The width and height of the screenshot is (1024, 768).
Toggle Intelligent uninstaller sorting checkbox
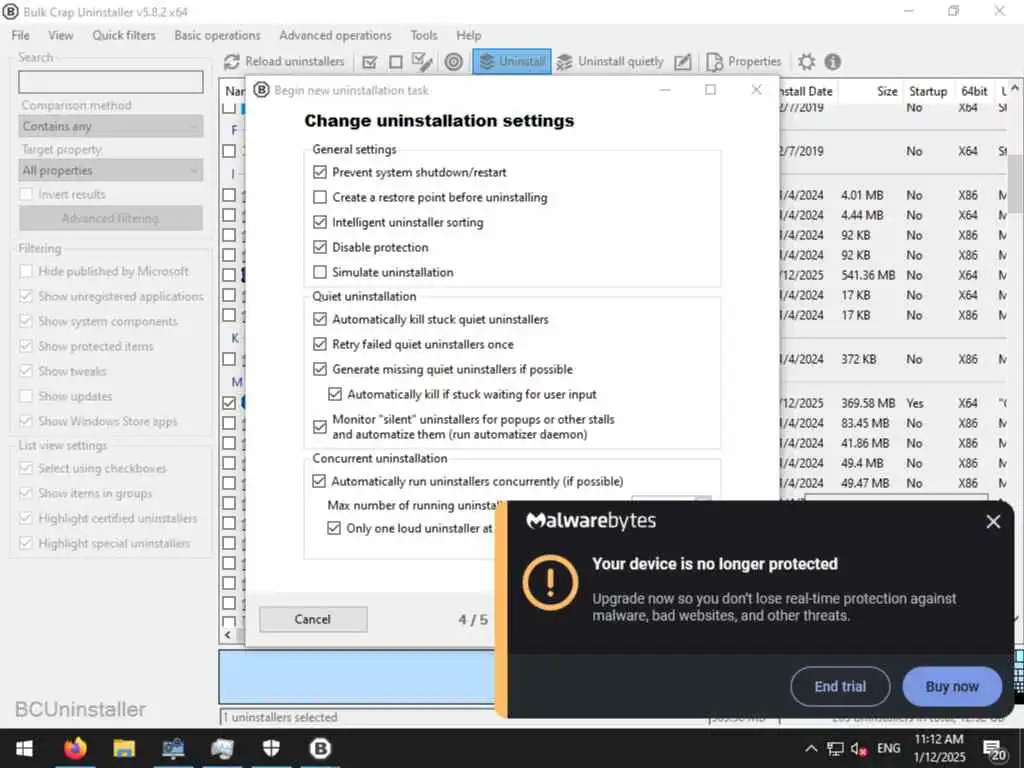coord(320,222)
